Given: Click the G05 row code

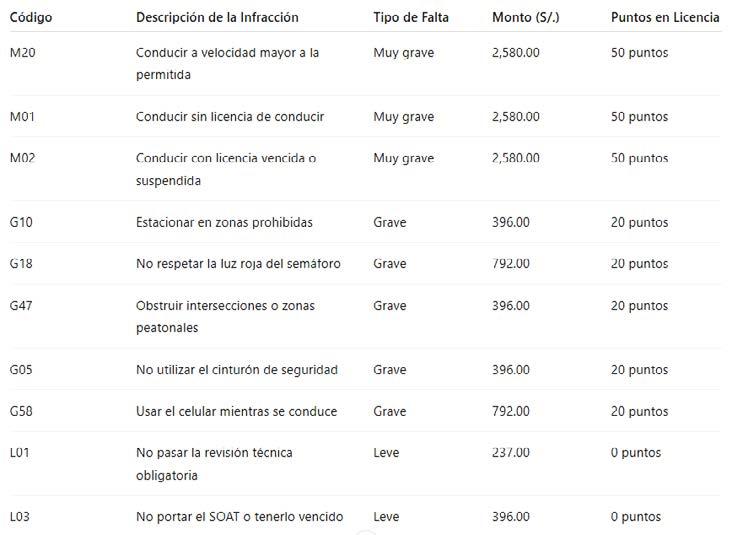Looking at the screenshot, I should click(21, 370).
